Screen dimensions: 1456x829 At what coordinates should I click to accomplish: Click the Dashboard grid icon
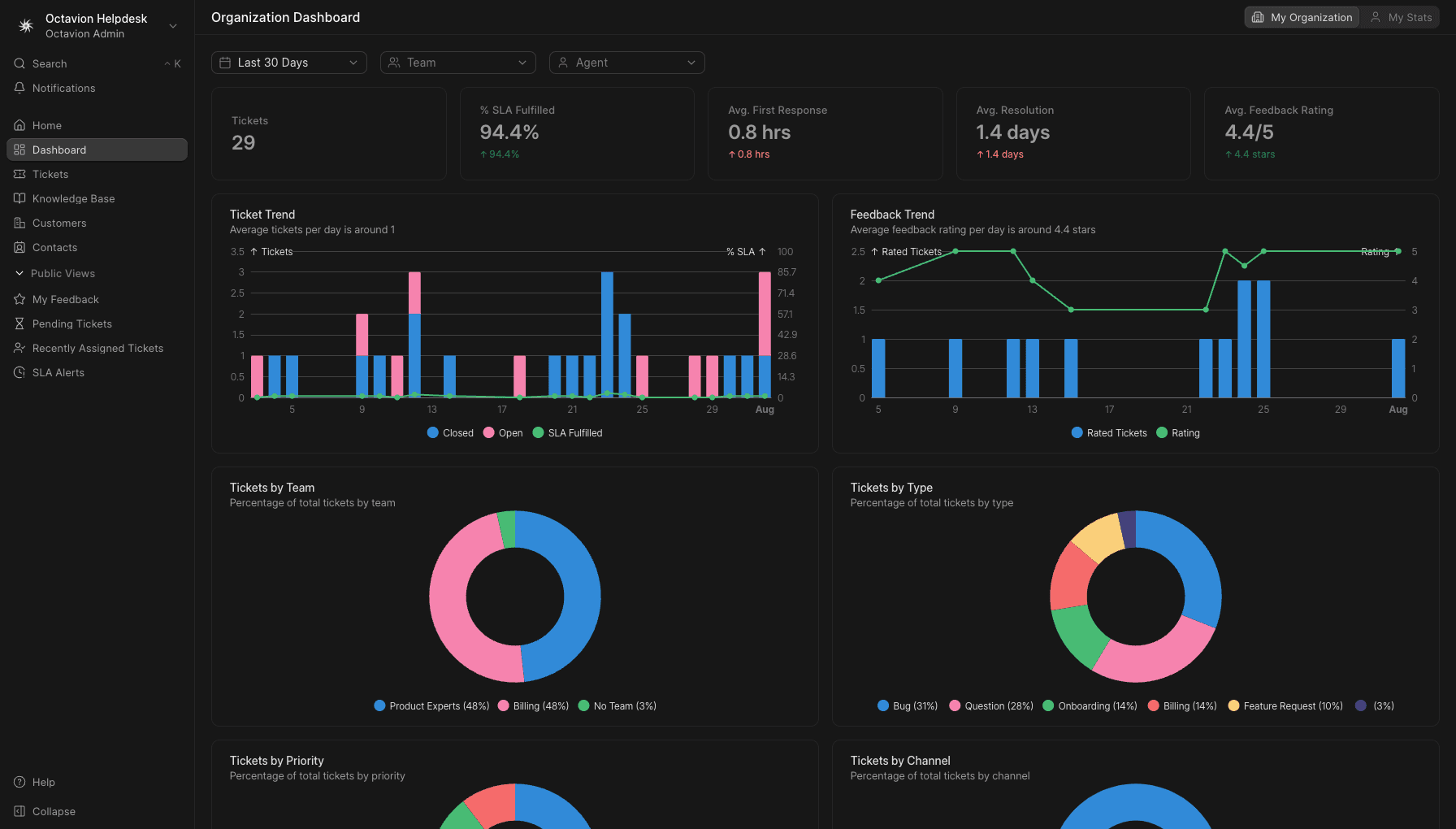[19, 150]
